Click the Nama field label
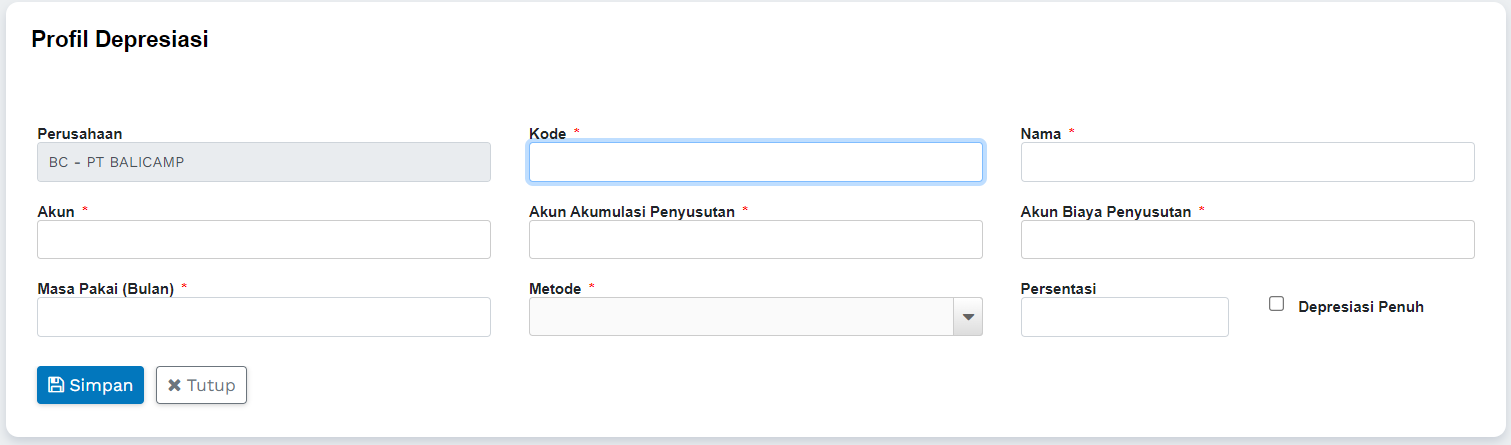Image resolution: width=1511 pixels, height=445 pixels. click(1040, 134)
